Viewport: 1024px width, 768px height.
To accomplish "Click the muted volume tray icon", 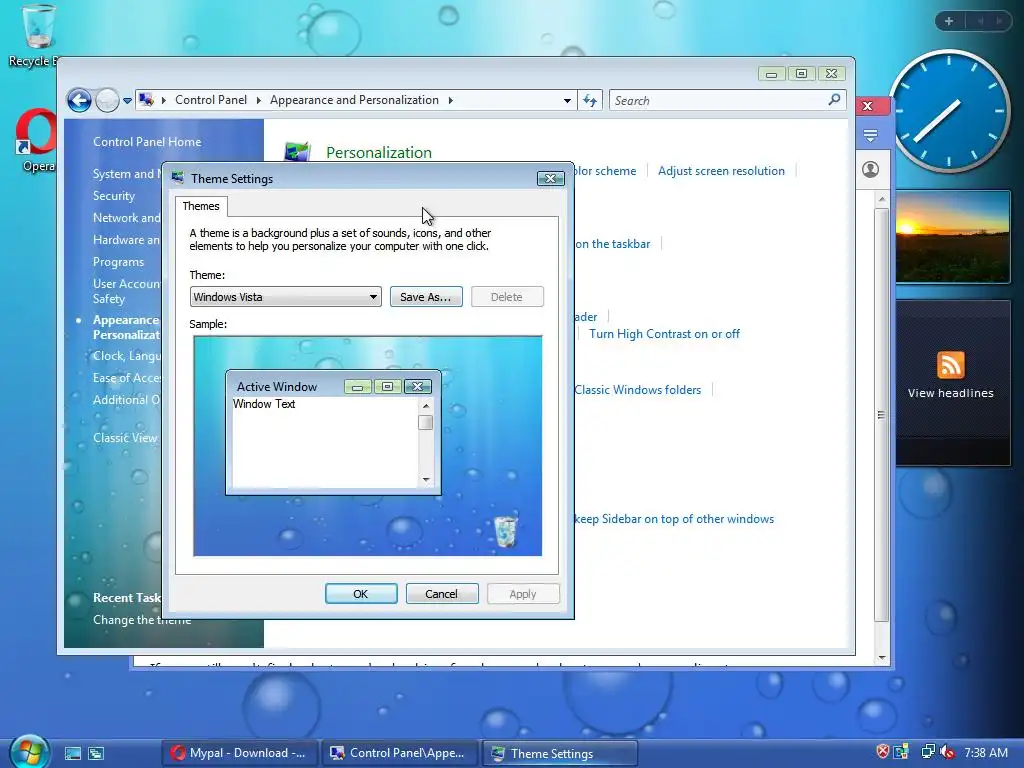I will [947, 752].
